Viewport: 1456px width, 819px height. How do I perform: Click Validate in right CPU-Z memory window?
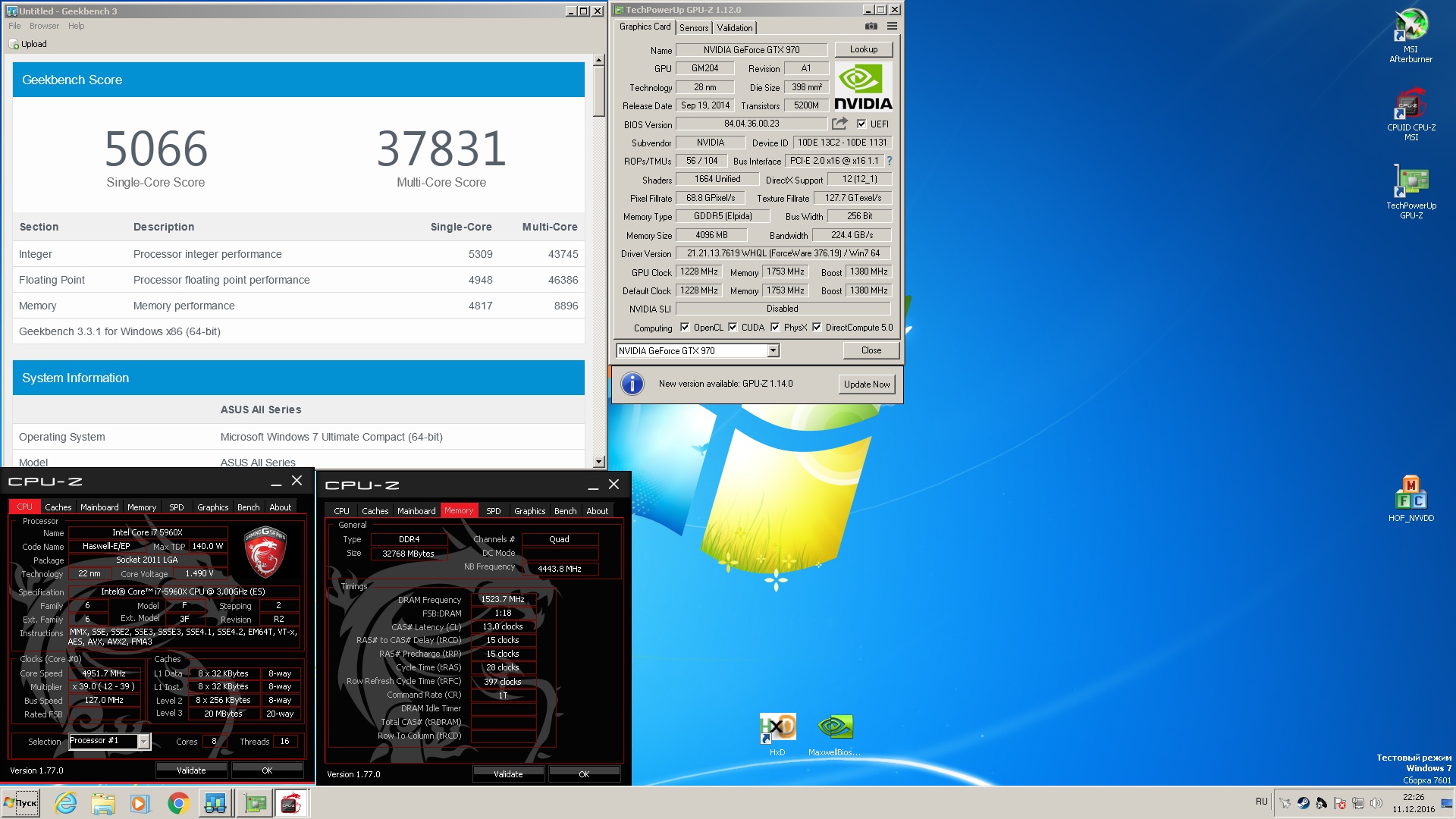click(x=508, y=774)
